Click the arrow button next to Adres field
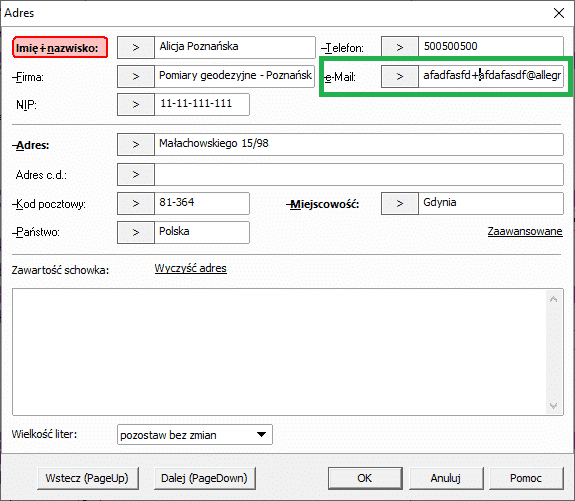 136,144
